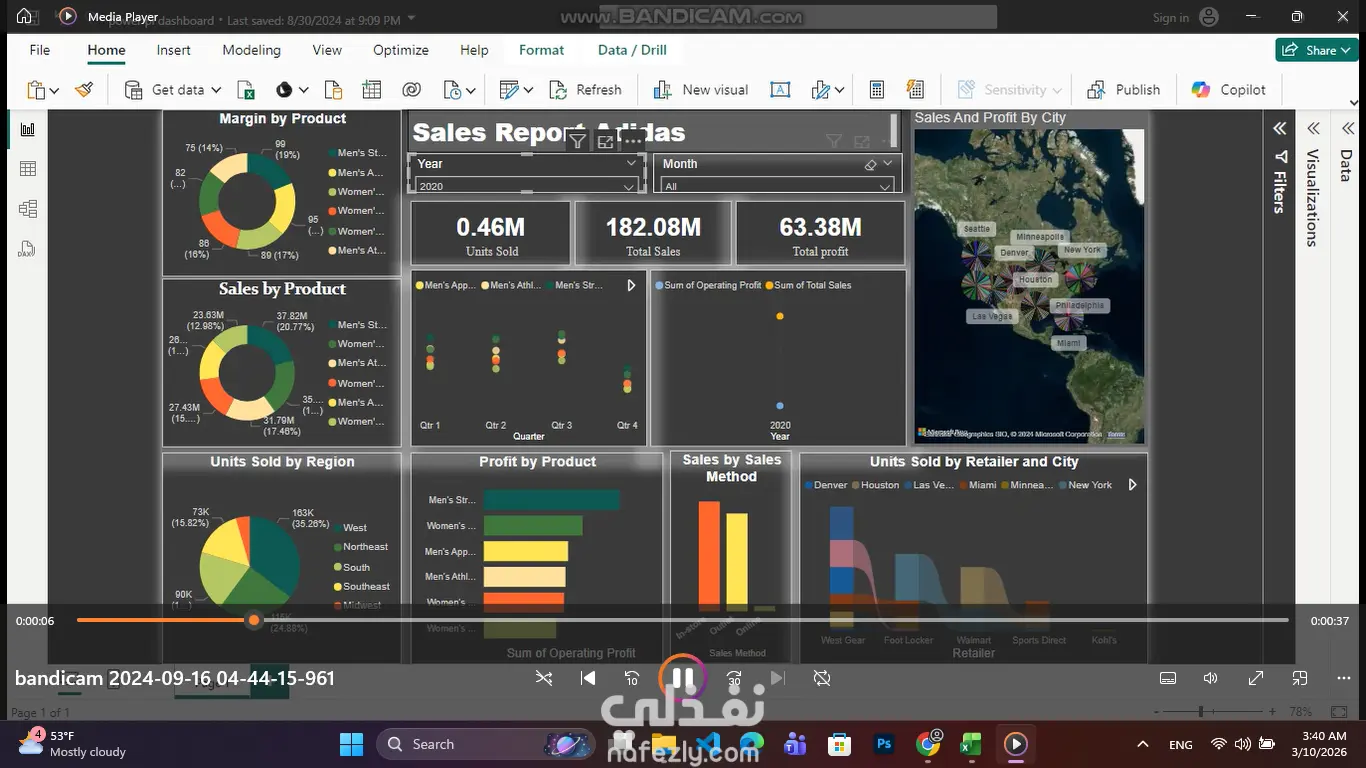Open Focus mode on the Year slicer
This screenshot has width=1366, height=768.
coord(605,141)
